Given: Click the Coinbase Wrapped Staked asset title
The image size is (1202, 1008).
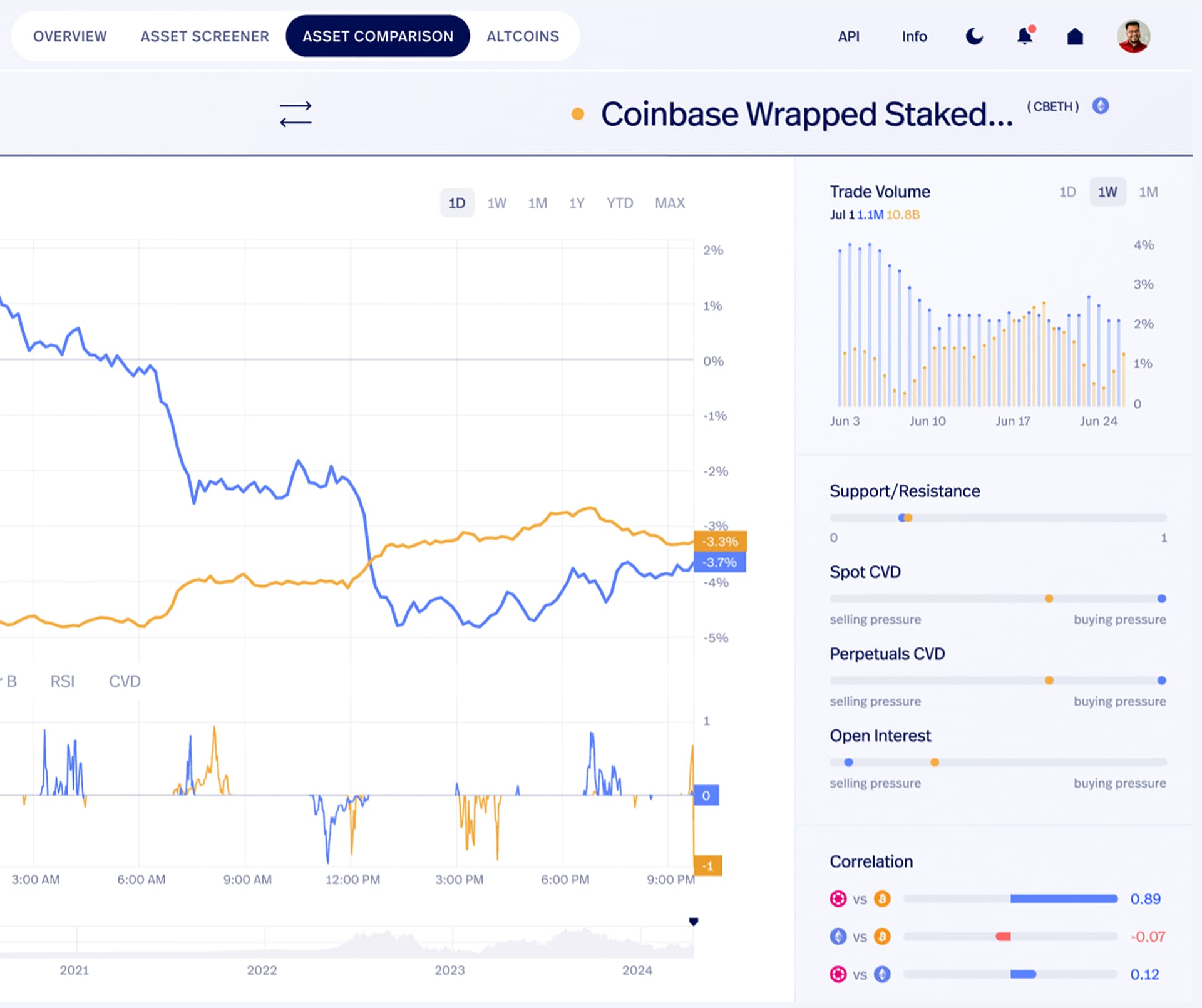Looking at the screenshot, I should click(806, 114).
